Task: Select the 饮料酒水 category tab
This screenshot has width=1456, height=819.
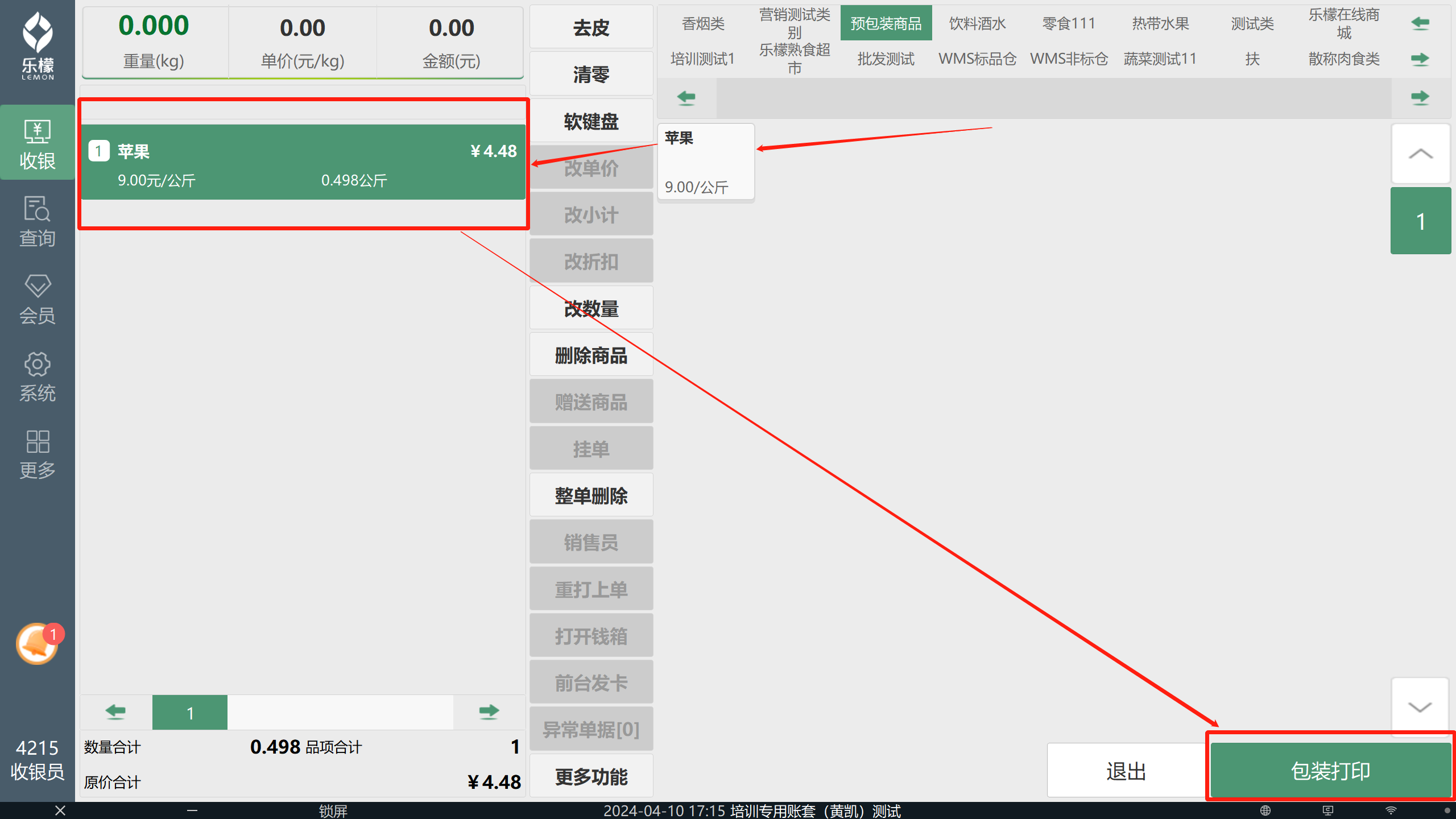Action: tap(978, 23)
